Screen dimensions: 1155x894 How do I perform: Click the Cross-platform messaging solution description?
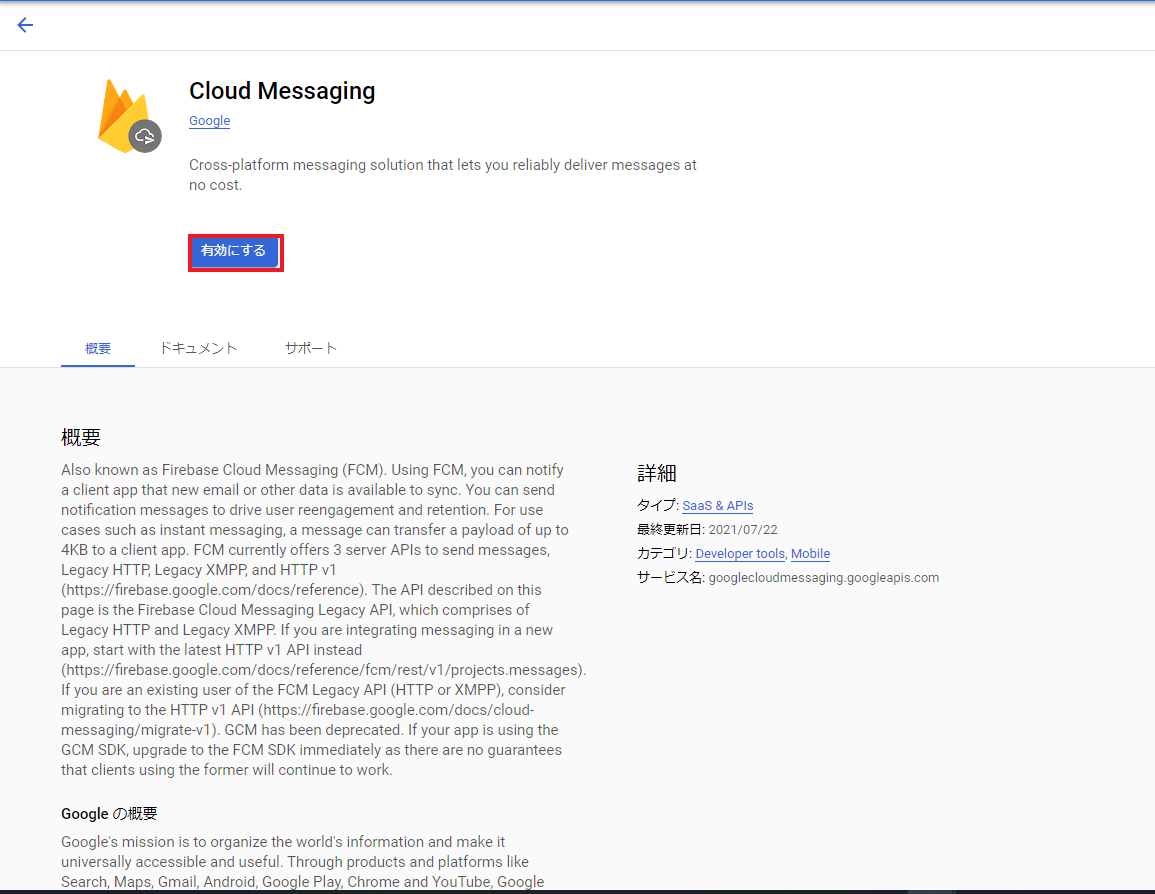click(x=443, y=175)
